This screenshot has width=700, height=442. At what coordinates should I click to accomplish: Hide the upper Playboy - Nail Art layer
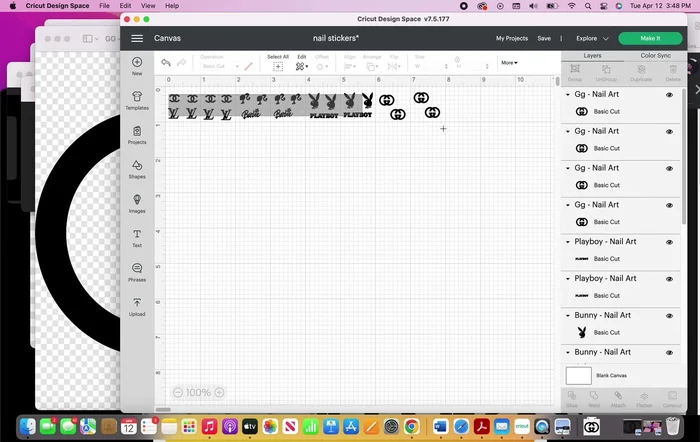tap(669, 242)
